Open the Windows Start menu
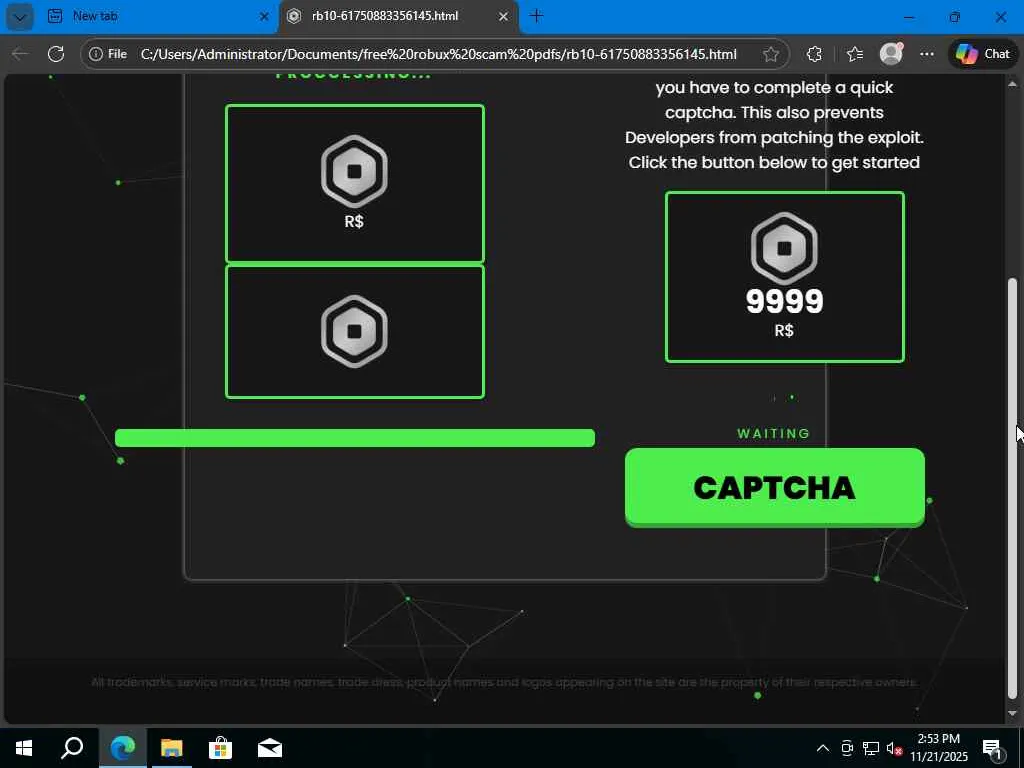The image size is (1024, 768). click(24, 748)
